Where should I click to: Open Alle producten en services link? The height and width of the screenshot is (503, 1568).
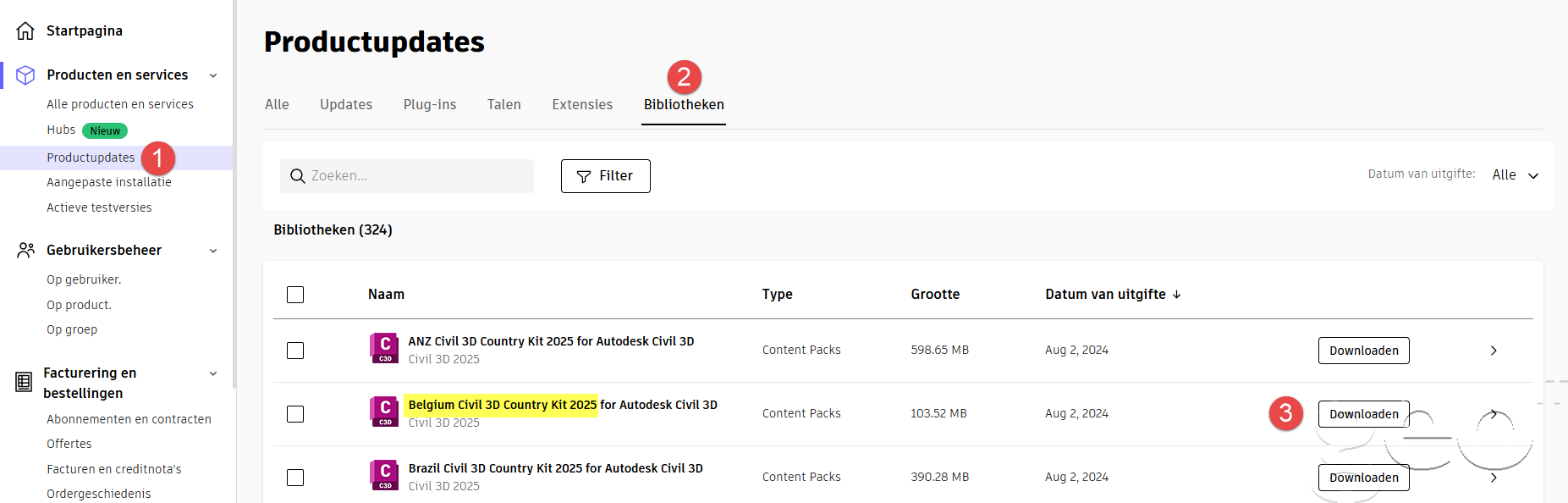click(120, 104)
